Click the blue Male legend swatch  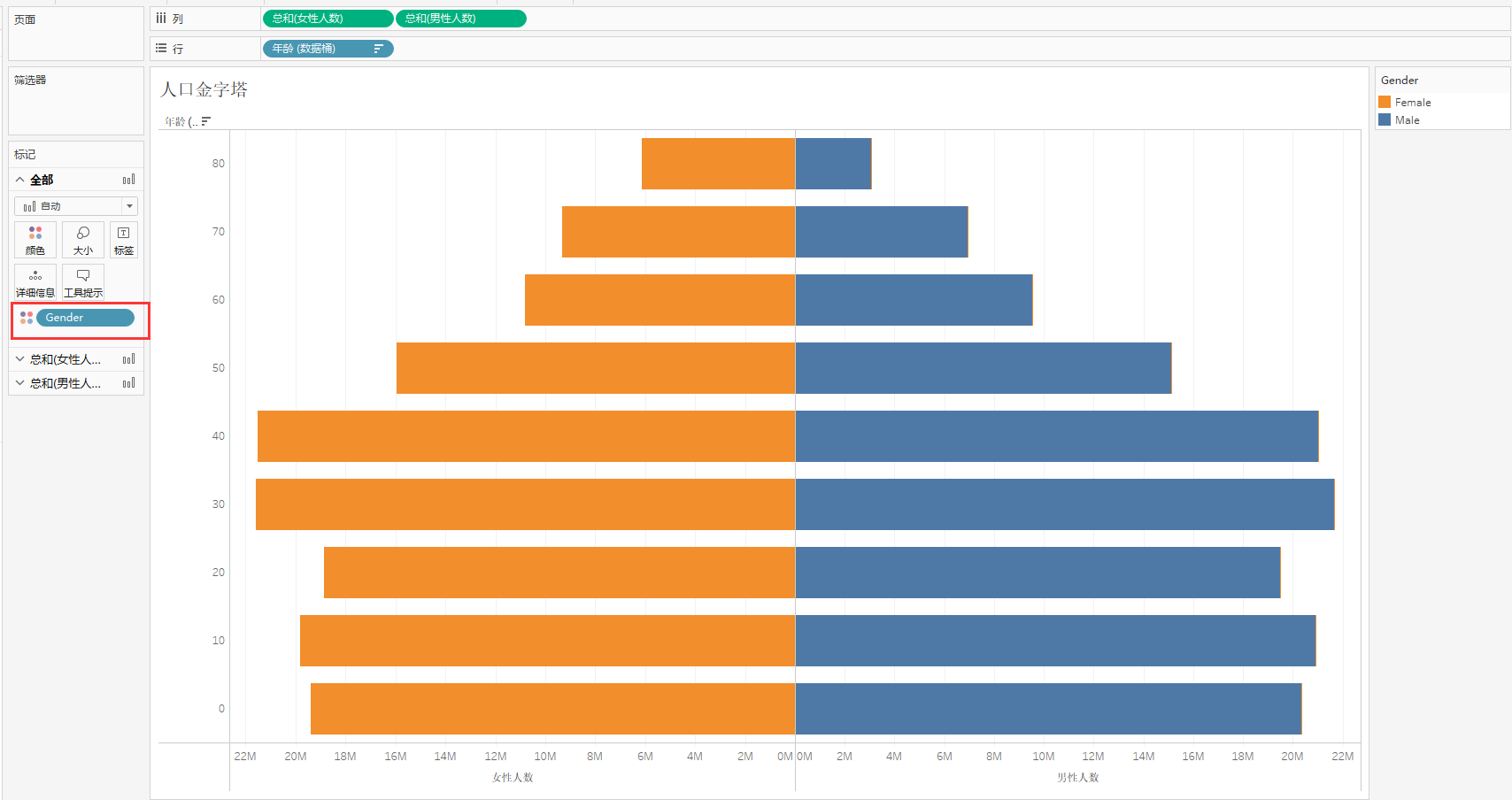tap(1385, 119)
